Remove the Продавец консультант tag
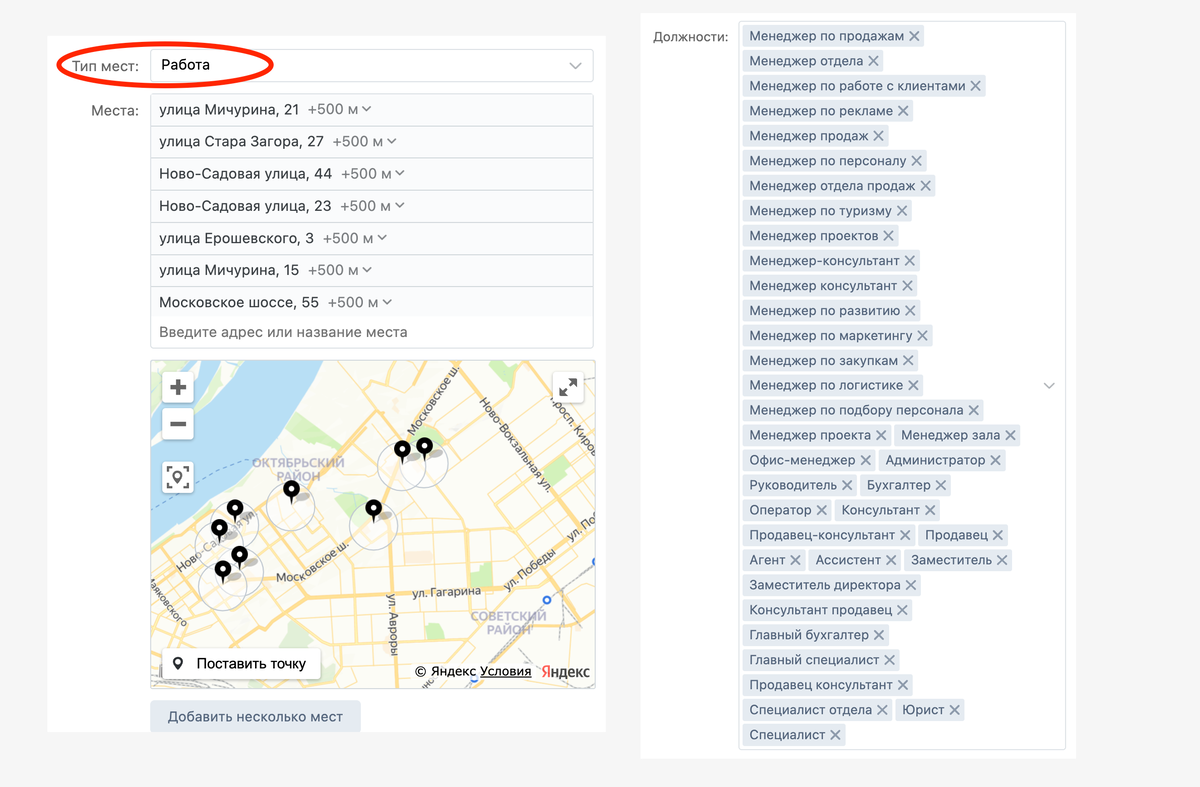 point(903,685)
